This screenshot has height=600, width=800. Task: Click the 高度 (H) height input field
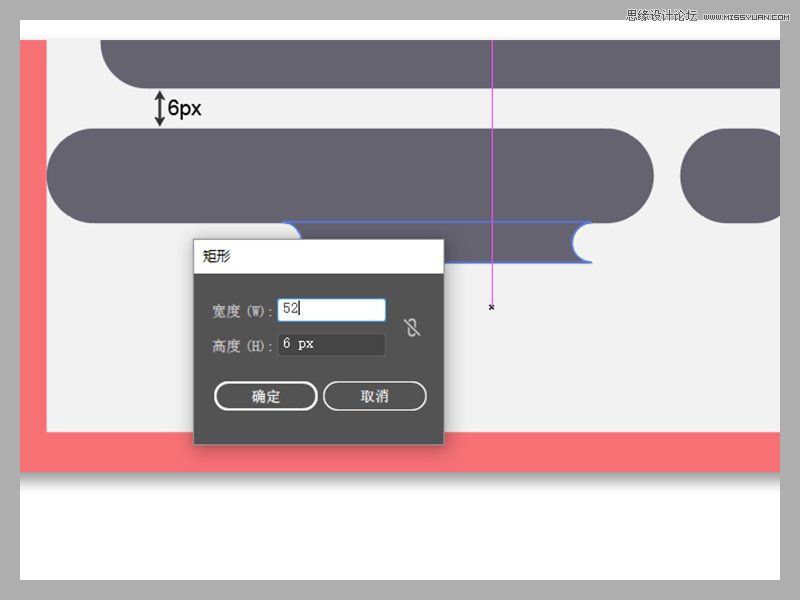[x=331, y=344]
